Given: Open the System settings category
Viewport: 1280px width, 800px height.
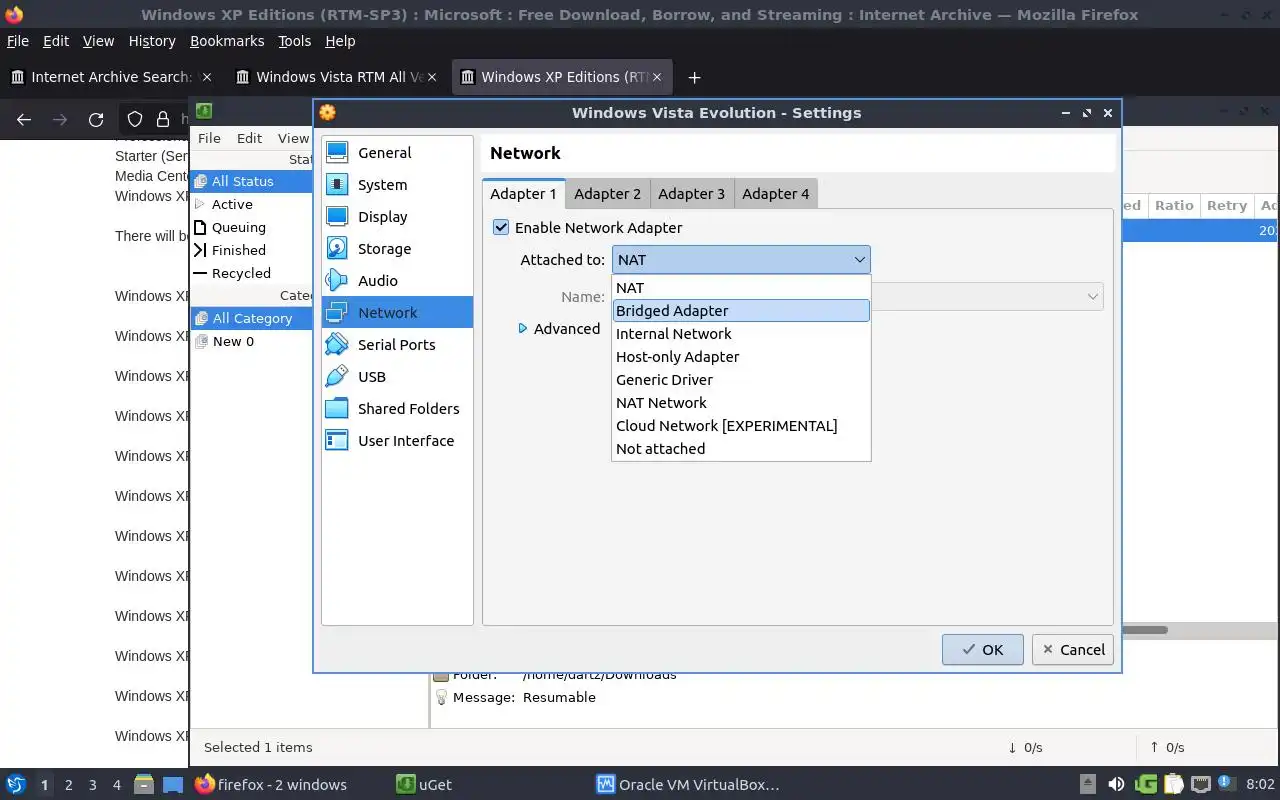Looking at the screenshot, I should (x=397, y=185).
